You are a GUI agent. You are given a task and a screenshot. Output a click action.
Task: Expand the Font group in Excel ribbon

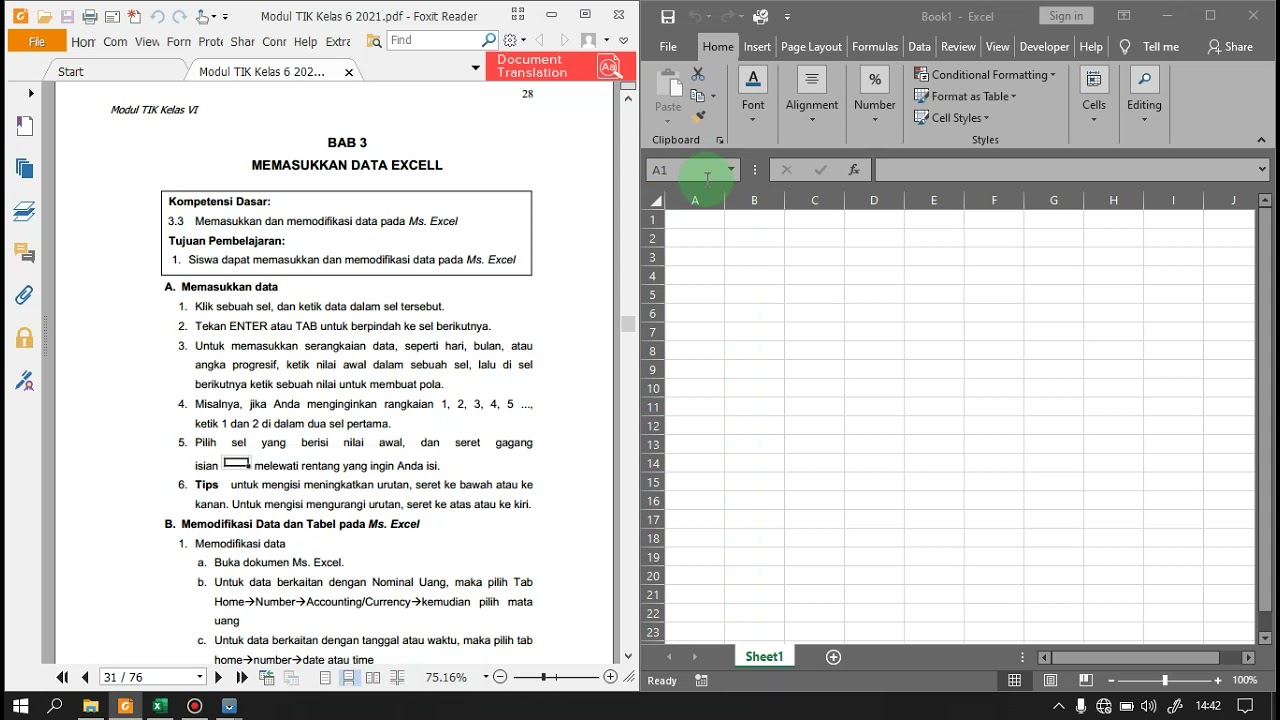(x=753, y=94)
